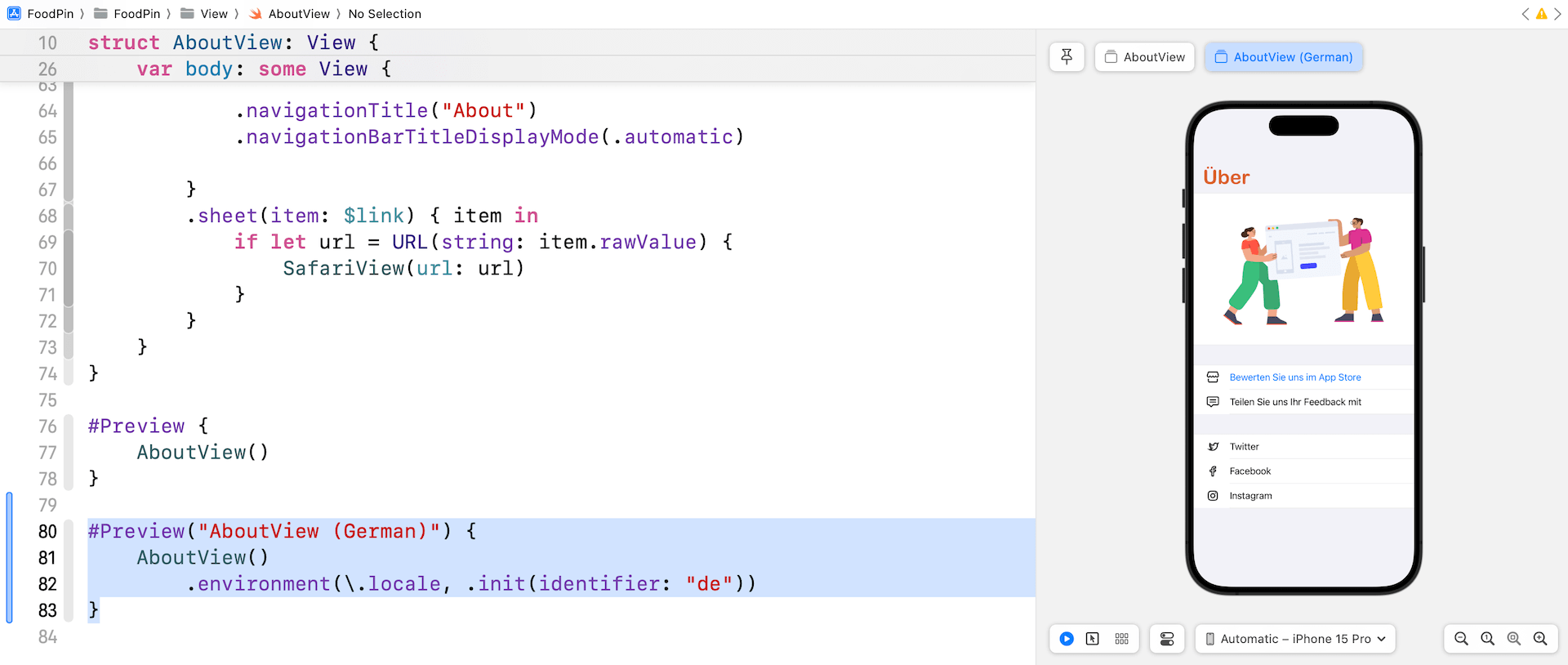Click the code fold ribbon beside line 70

click(x=69, y=268)
